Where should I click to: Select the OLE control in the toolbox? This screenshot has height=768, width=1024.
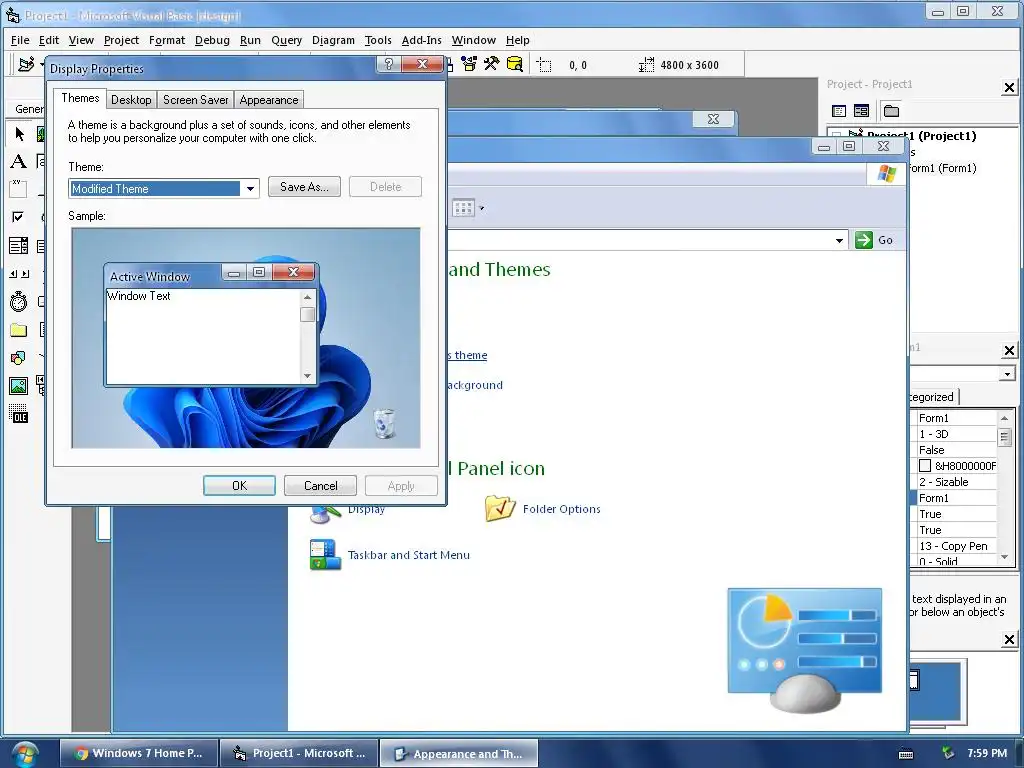pyautogui.click(x=18, y=414)
